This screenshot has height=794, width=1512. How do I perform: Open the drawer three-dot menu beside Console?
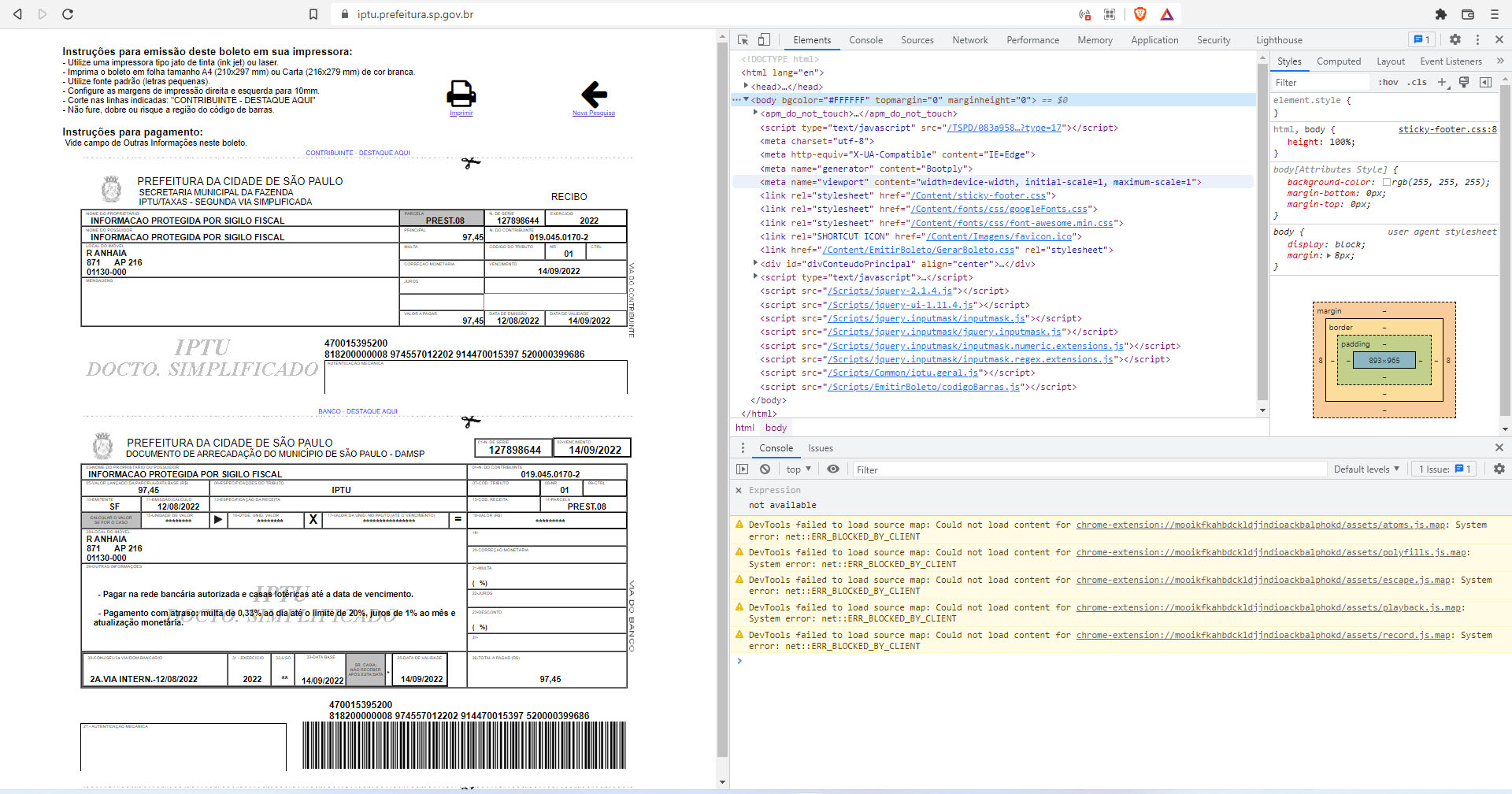tap(742, 447)
